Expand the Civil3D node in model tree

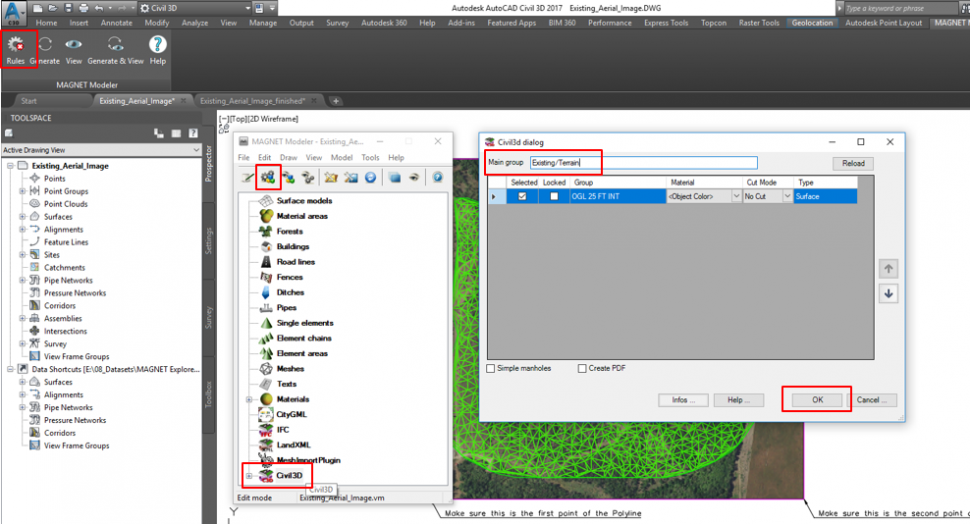click(x=248, y=475)
